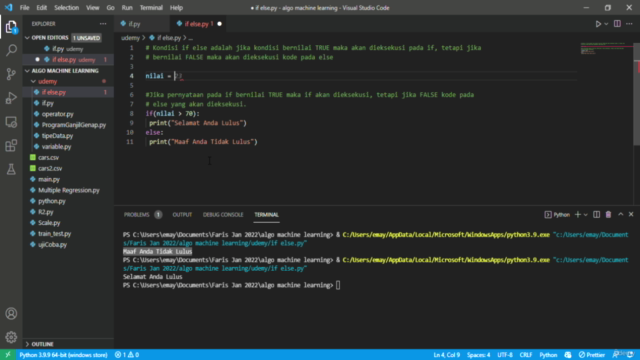The image size is (640, 360).
Task: Open the Extensions view
Action: 11,145
